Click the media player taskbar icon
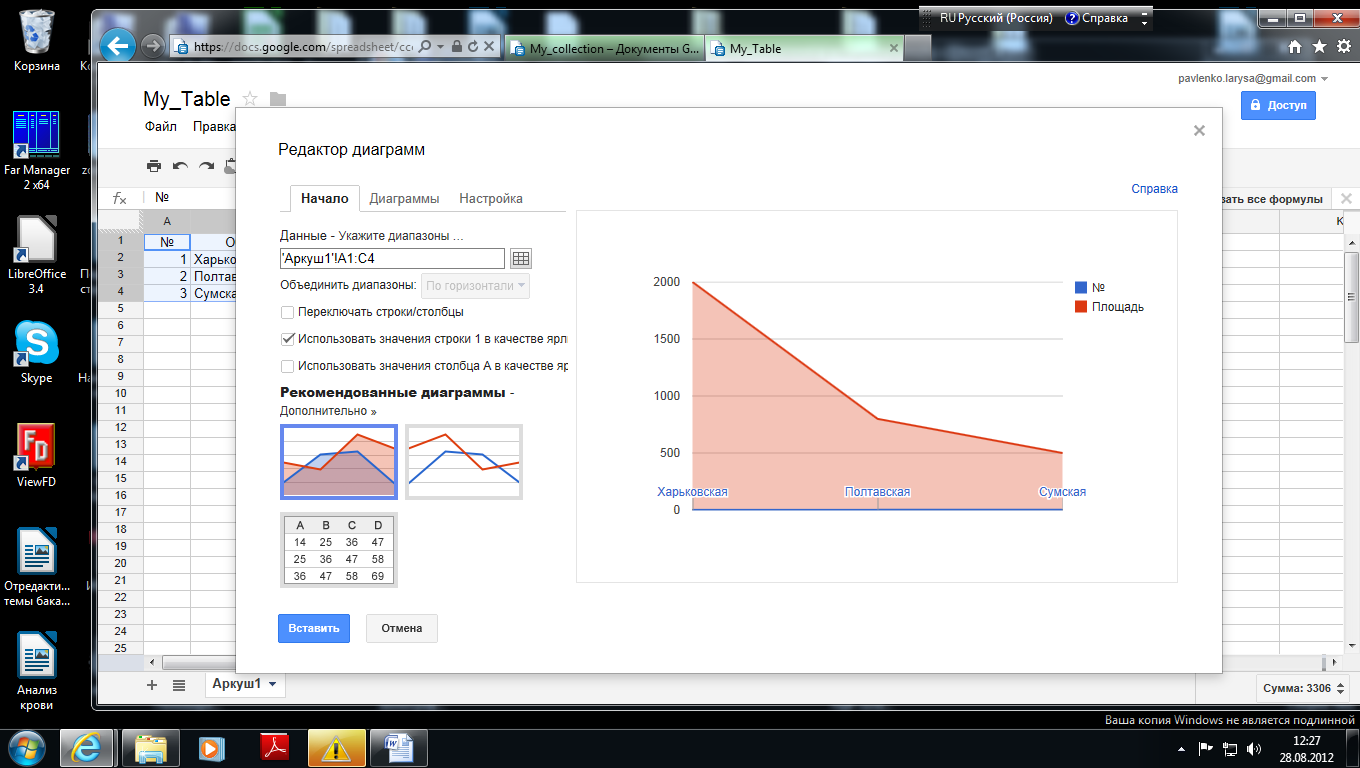This screenshot has width=1360, height=768. pyautogui.click(x=212, y=747)
